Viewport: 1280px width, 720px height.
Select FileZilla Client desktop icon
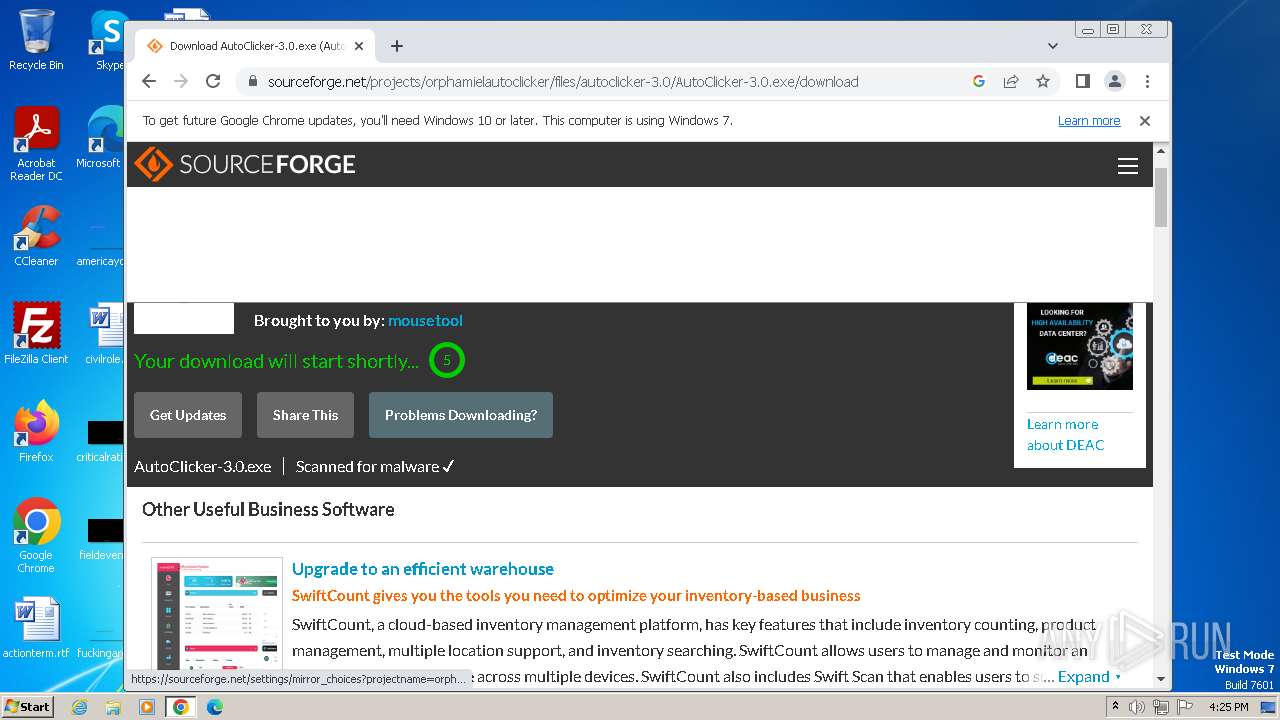(36, 334)
